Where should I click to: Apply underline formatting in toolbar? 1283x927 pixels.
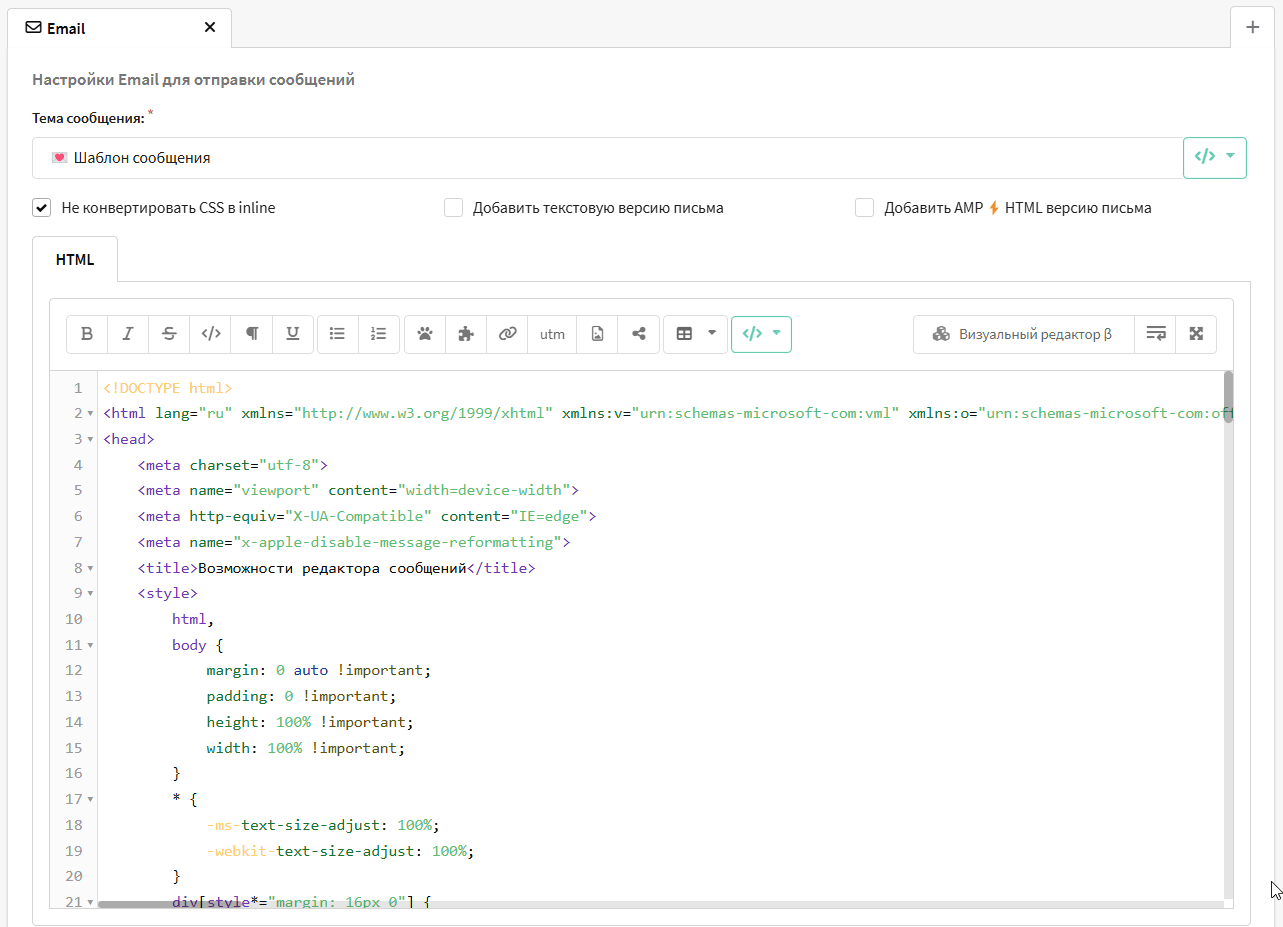pyautogui.click(x=293, y=334)
